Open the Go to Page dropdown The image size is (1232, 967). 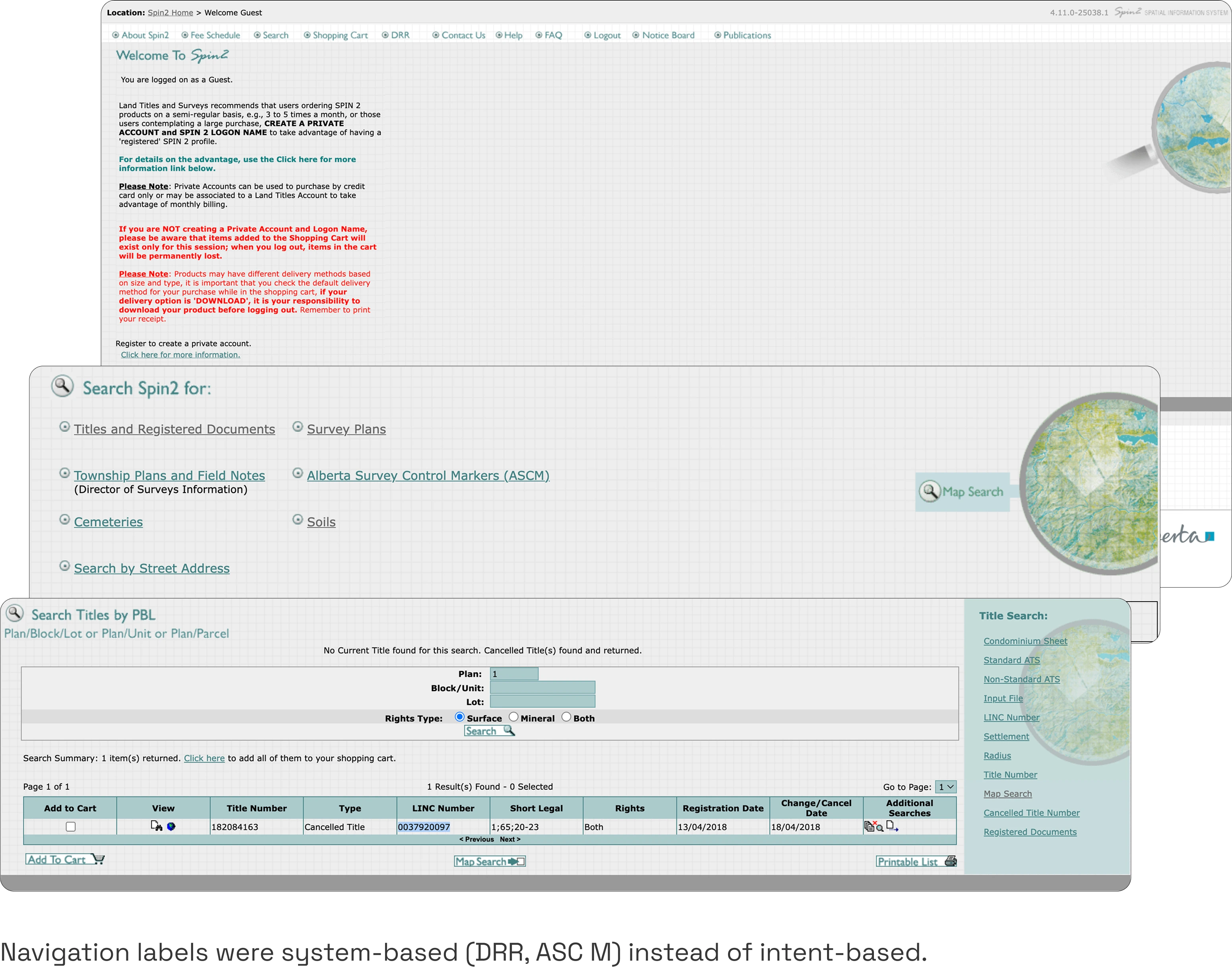(945, 787)
